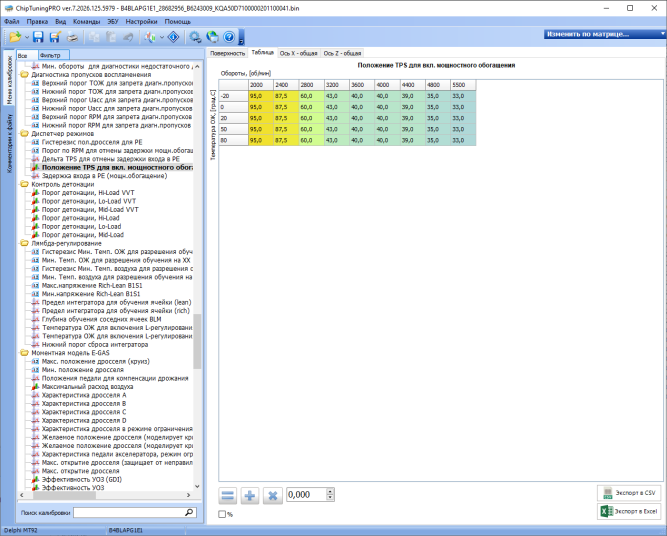Select Порог детонации, Hi-Load VVT

[88, 193]
